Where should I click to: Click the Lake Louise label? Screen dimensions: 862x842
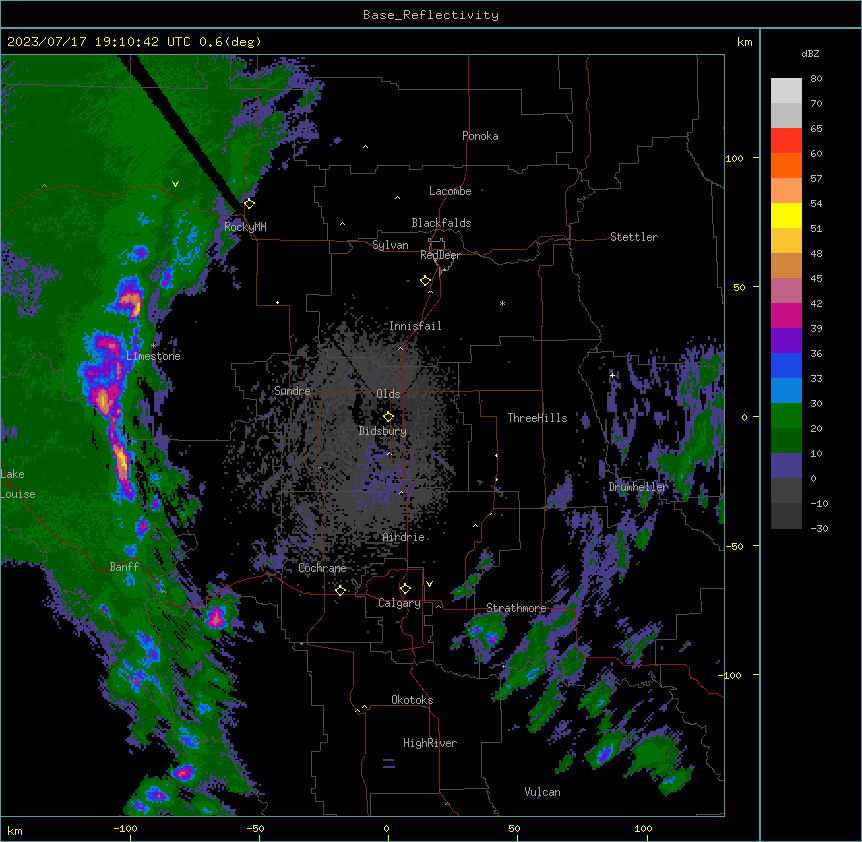click(x=18, y=484)
